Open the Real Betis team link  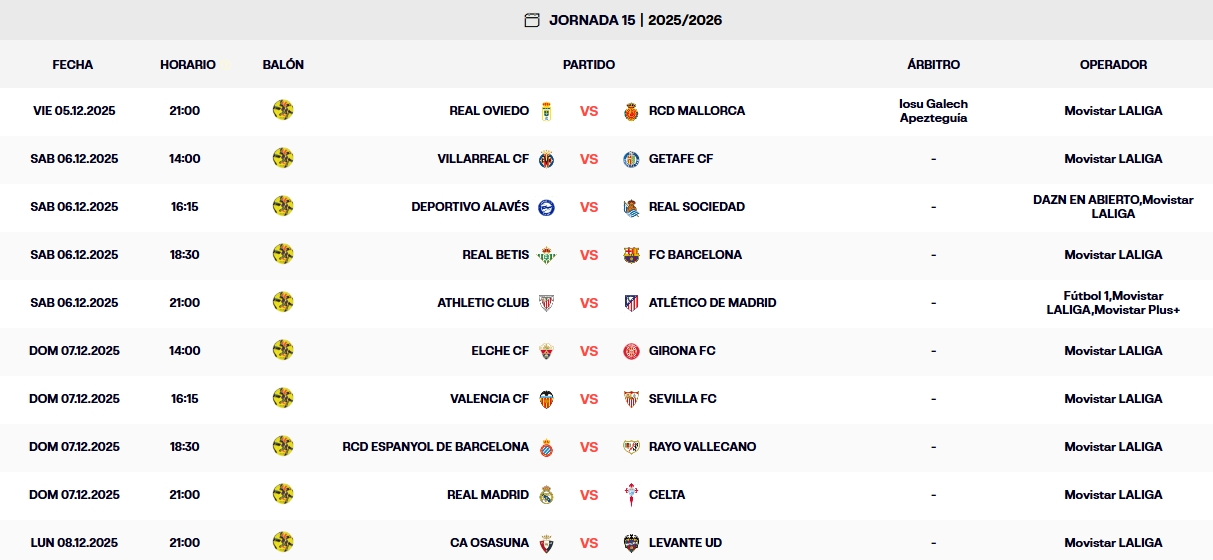coord(495,255)
